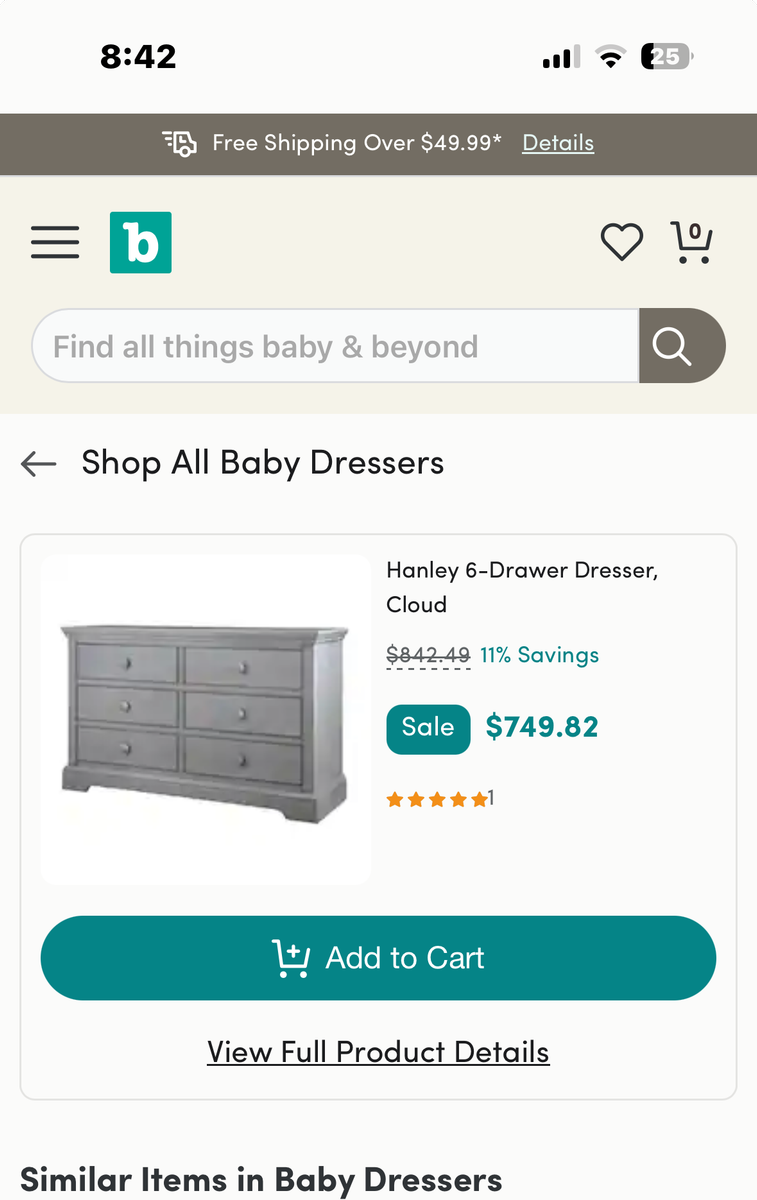Tap the green b home logo

pyautogui.click(x=141, y=242)
